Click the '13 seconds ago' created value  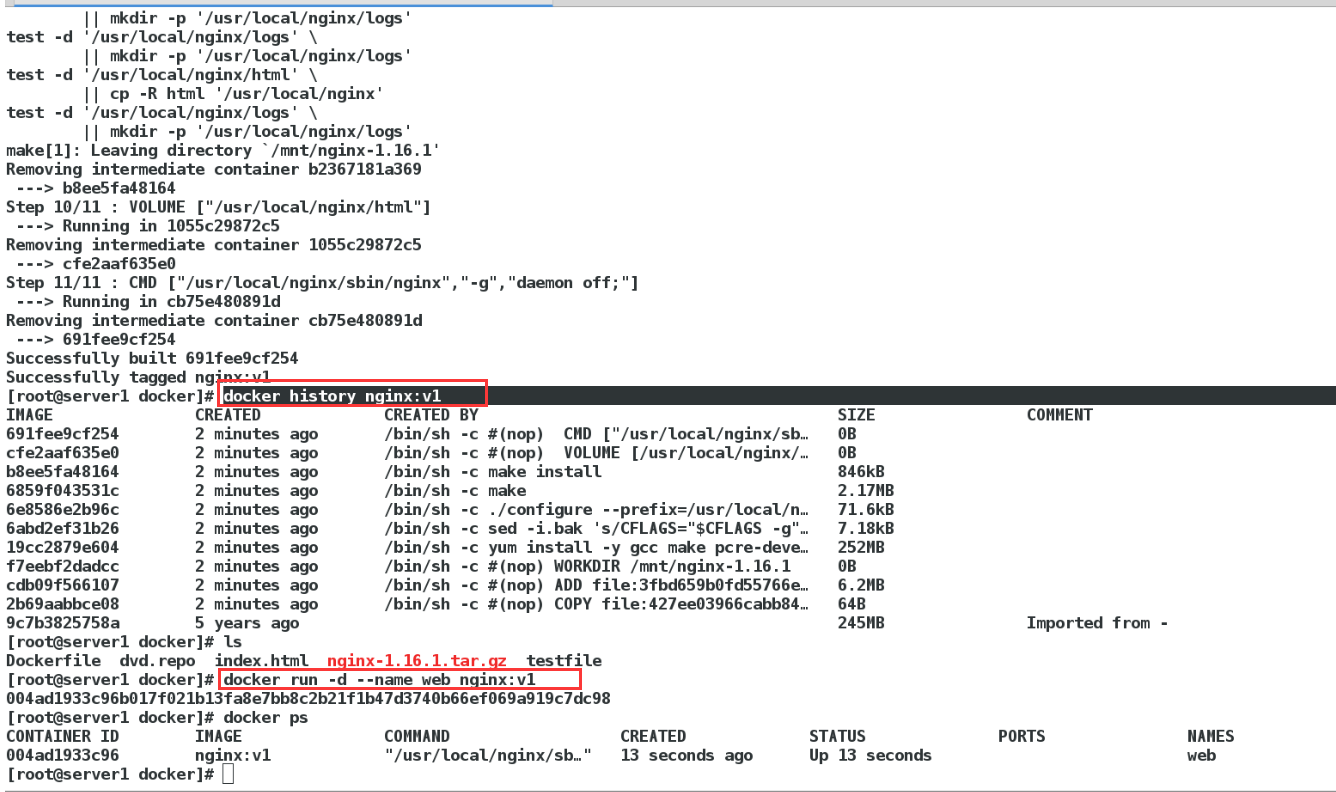pos(686,756)
